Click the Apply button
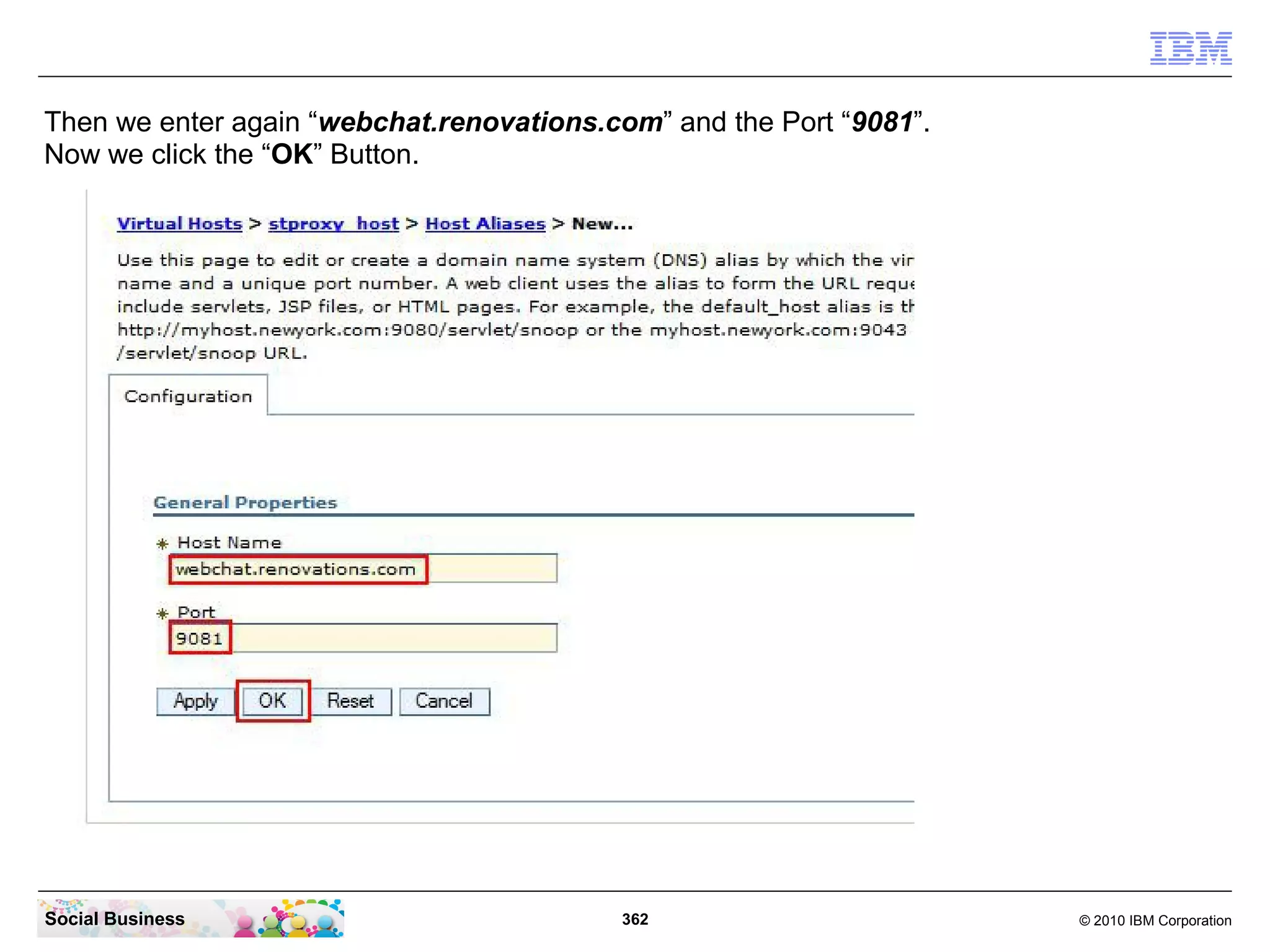This screenshot has height=952, width=1270. click(x=195, y=701)
